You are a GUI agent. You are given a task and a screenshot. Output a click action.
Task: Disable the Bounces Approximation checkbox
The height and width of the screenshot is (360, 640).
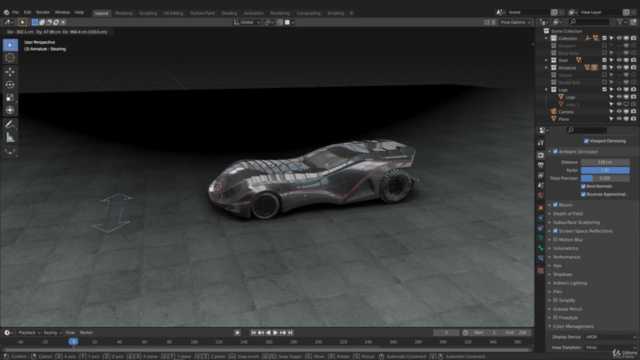(x=583, y=194)
